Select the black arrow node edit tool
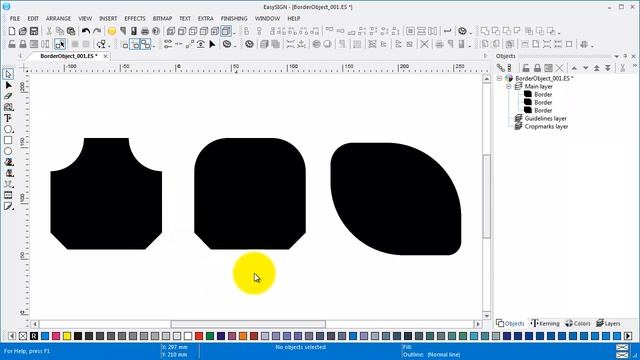Image resolution: width=640 pixels, height=360 pixels. point(8,85)
